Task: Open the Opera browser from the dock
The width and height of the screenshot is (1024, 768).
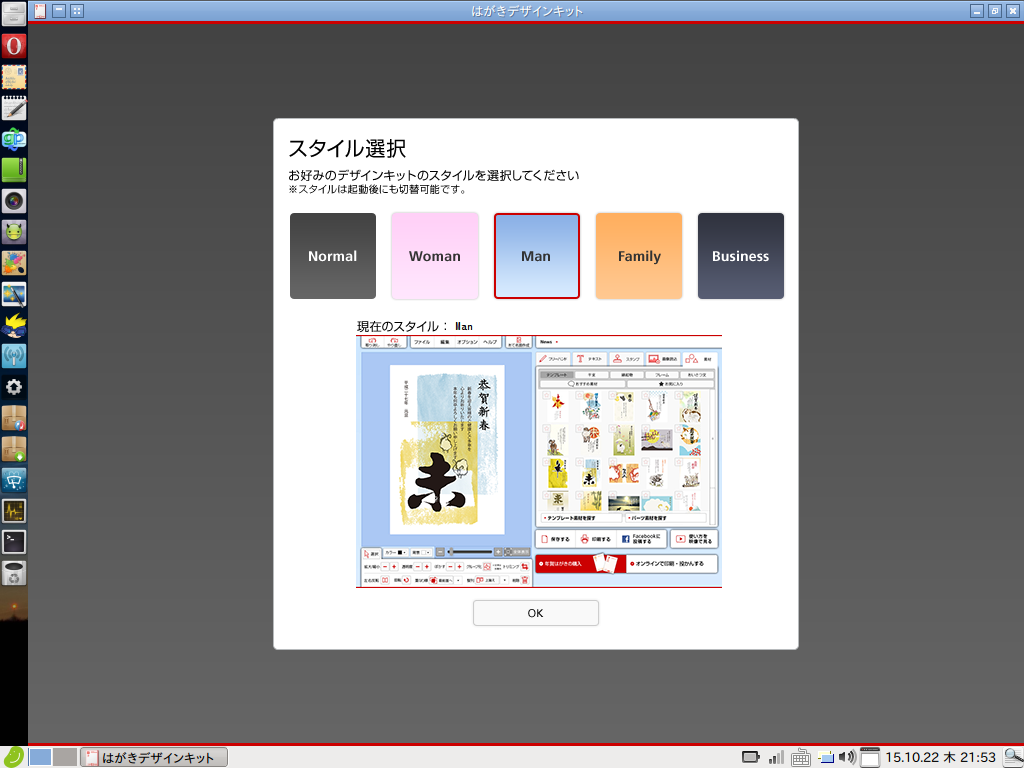Action: click(x=14, y=46)
